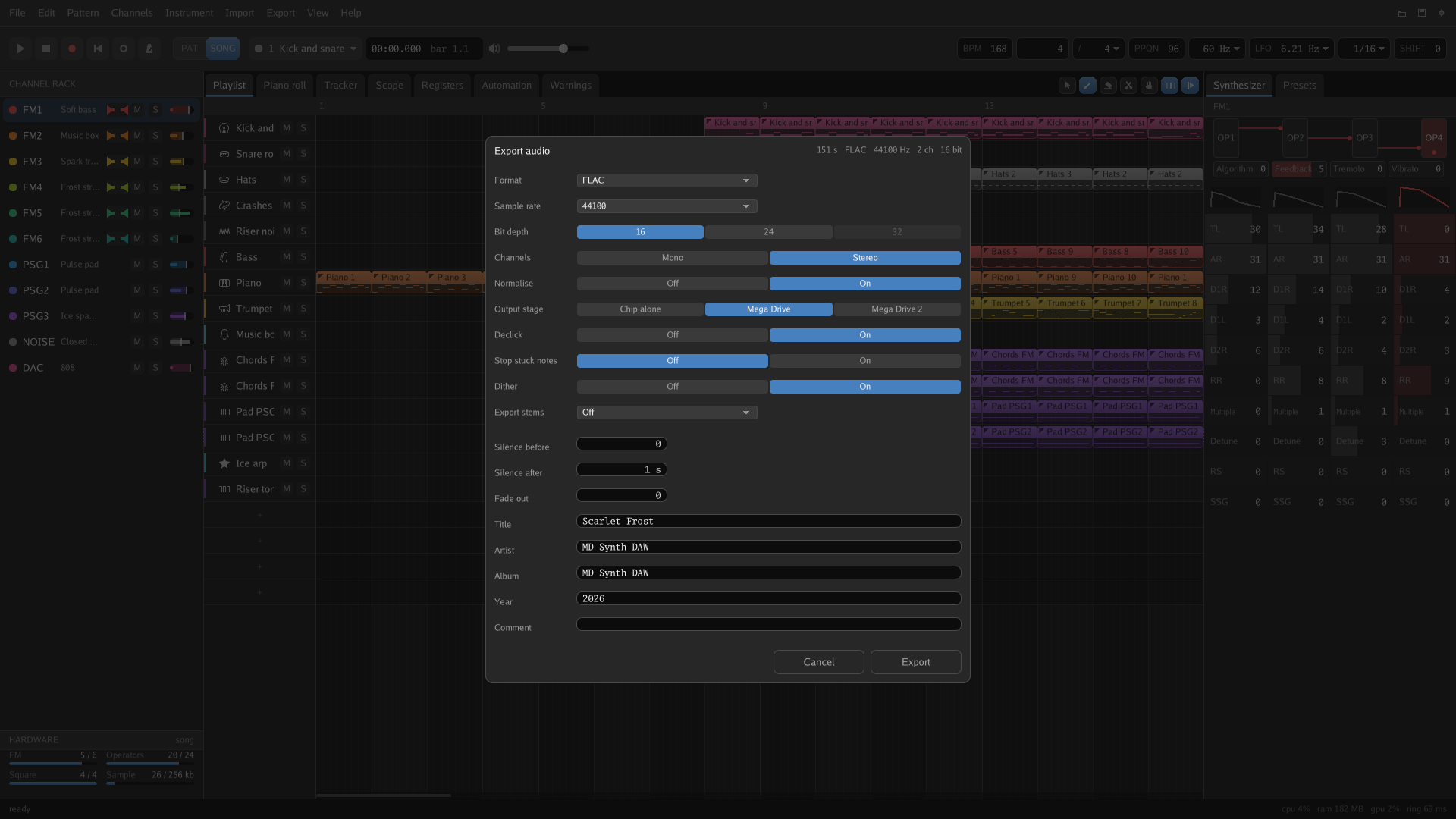Mute the Piano track with M
The width and height of the screenshot is (1456, 819).
(287, 283)
